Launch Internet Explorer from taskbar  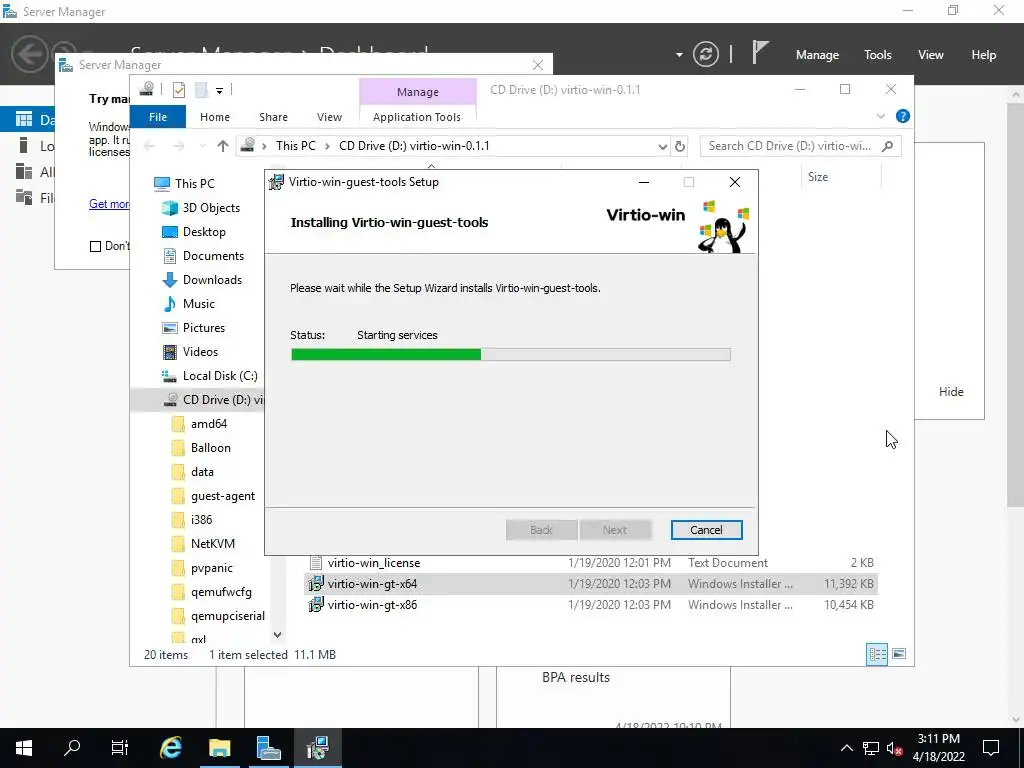click(171, 748)
